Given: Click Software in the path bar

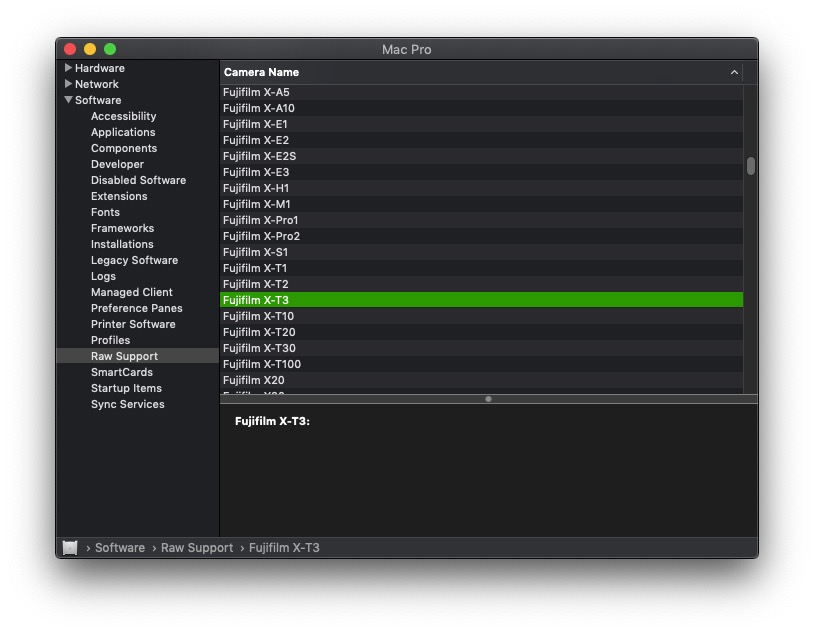Looking at the screenshot, I should 120,547.
